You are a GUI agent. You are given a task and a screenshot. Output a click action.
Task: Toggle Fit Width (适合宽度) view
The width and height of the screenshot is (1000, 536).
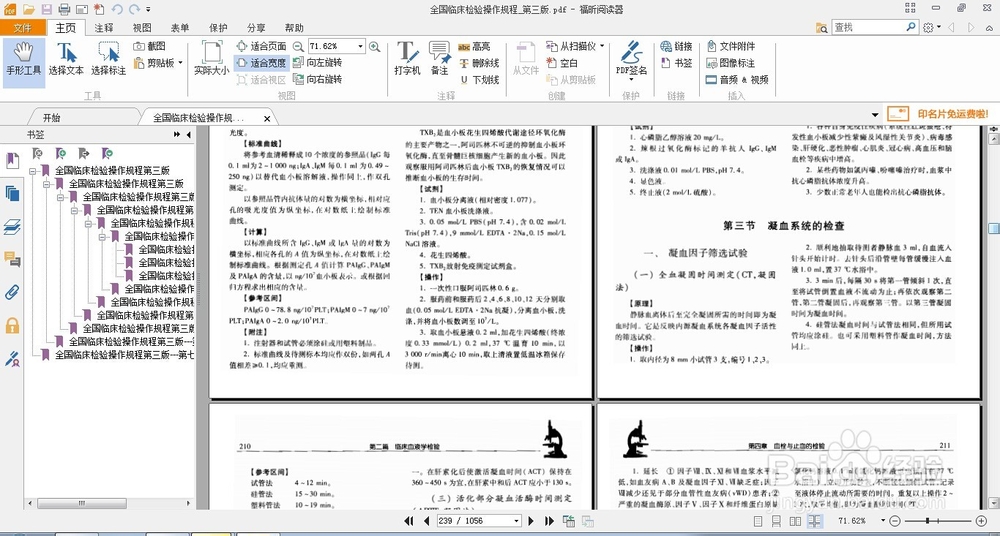[x=260, y=63]
